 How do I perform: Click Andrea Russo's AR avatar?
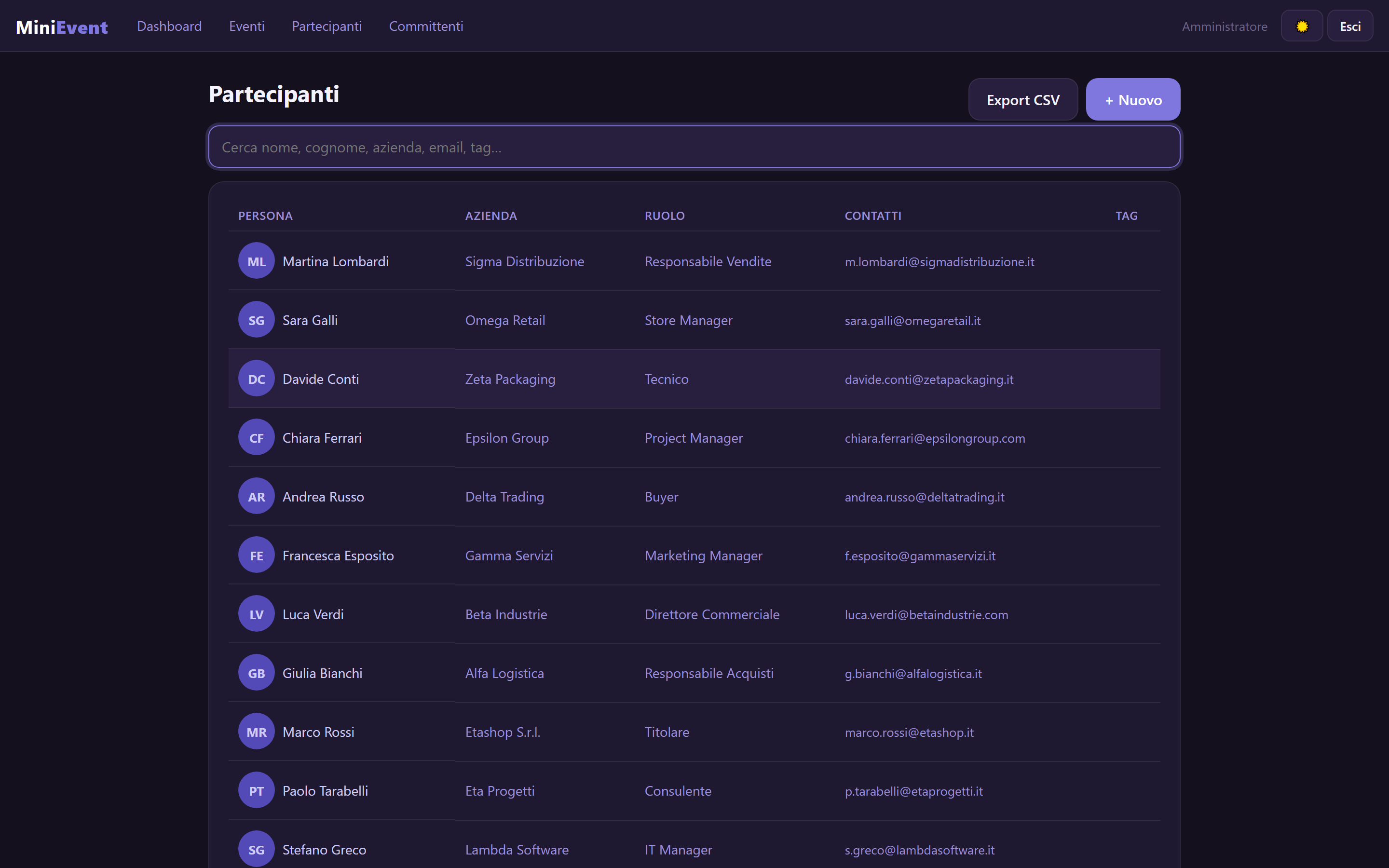[x=256, y=497]
